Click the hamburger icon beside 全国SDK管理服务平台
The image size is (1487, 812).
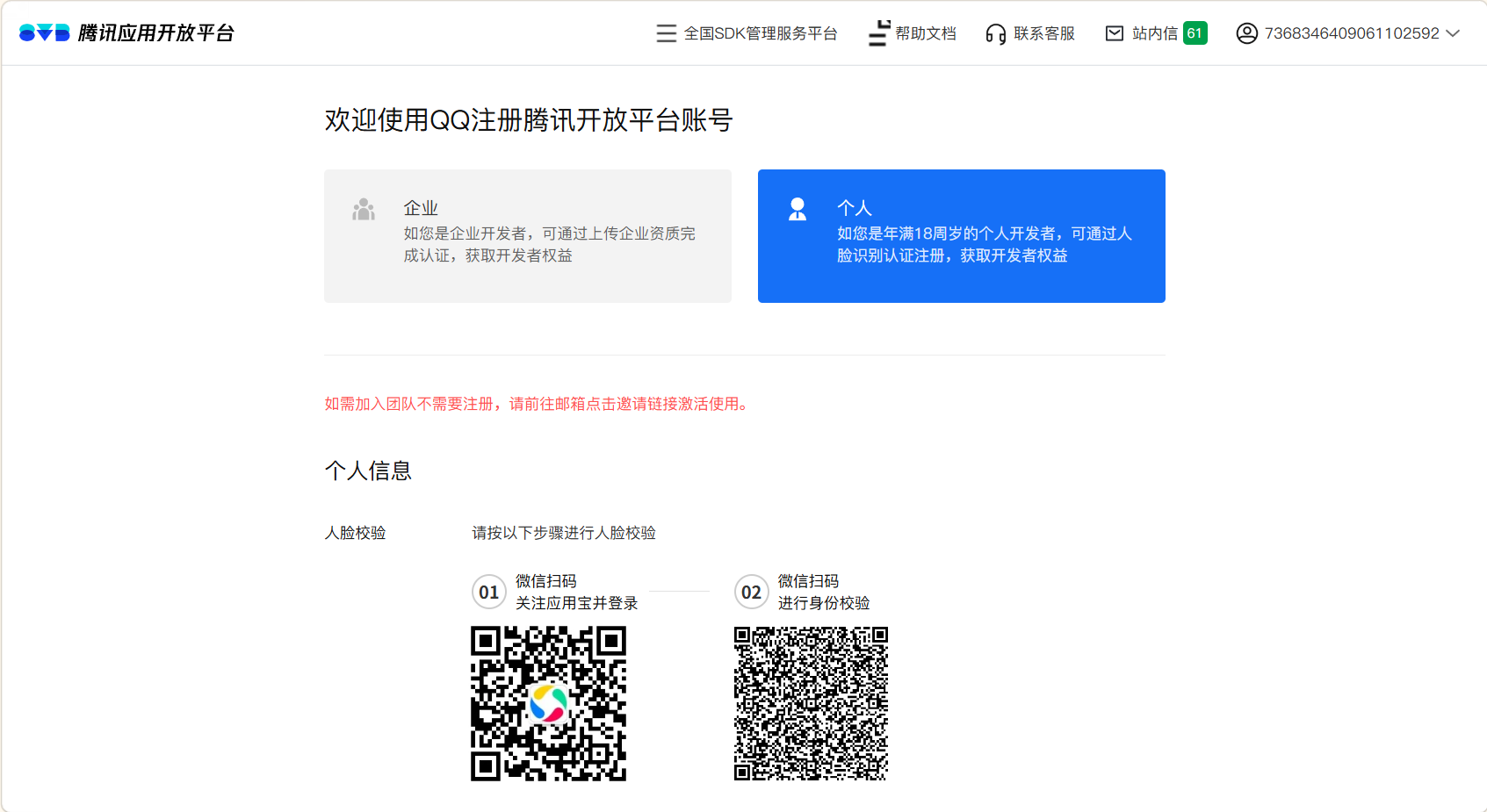[666, 33]
